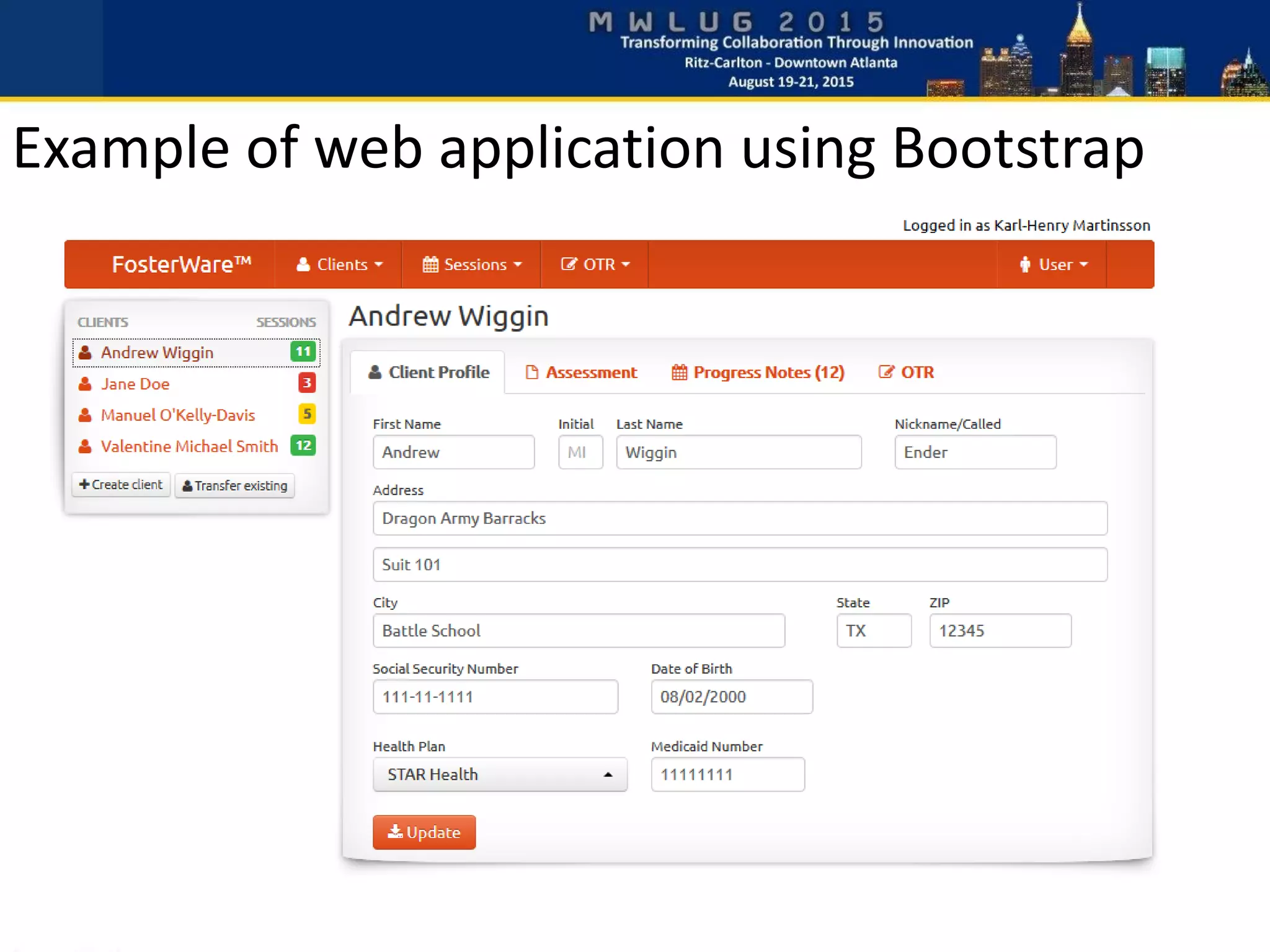The width and height of the screenshot is (1270, 952).
Task: Click the Date of Birth field
Action: point(732,697)
